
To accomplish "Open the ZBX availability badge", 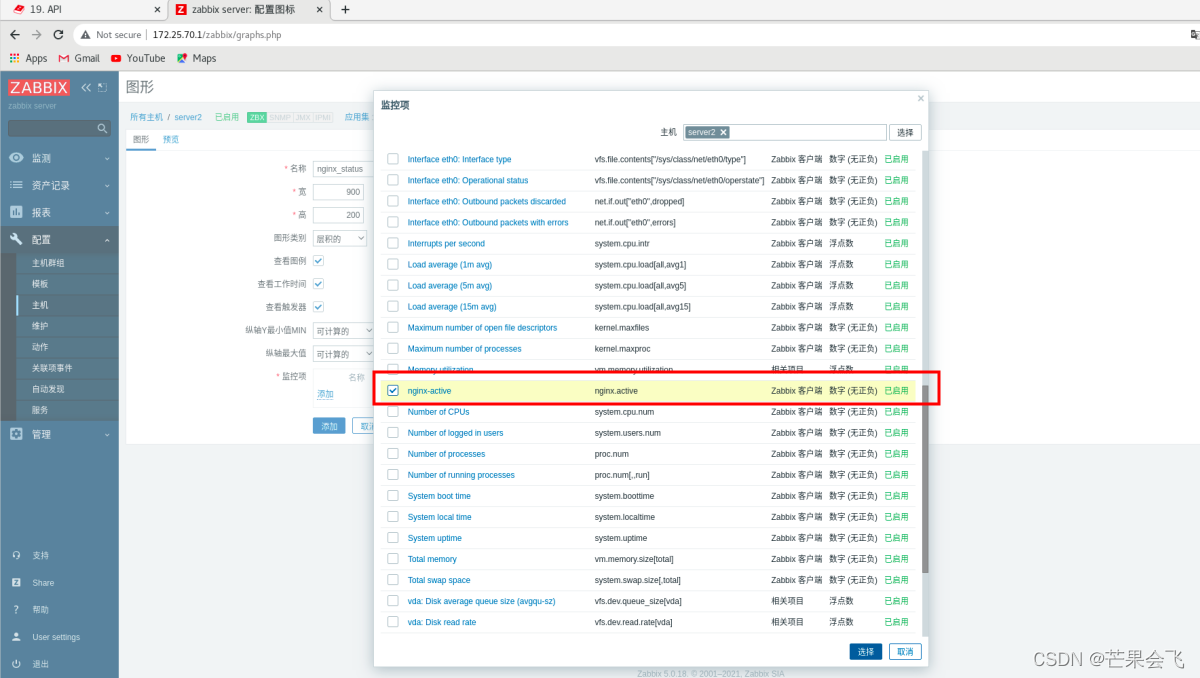I will [x=257, y=117].
